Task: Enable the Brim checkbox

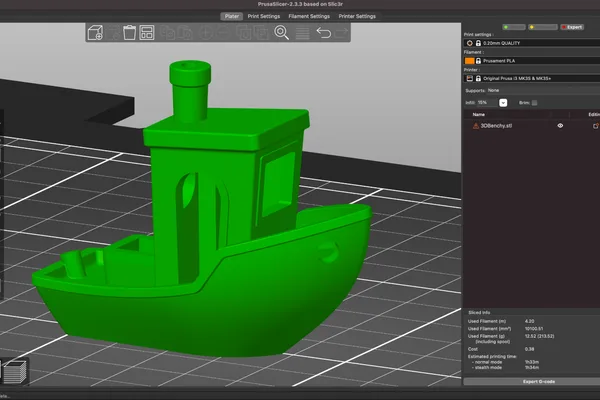Action: [x=535, y=103]
